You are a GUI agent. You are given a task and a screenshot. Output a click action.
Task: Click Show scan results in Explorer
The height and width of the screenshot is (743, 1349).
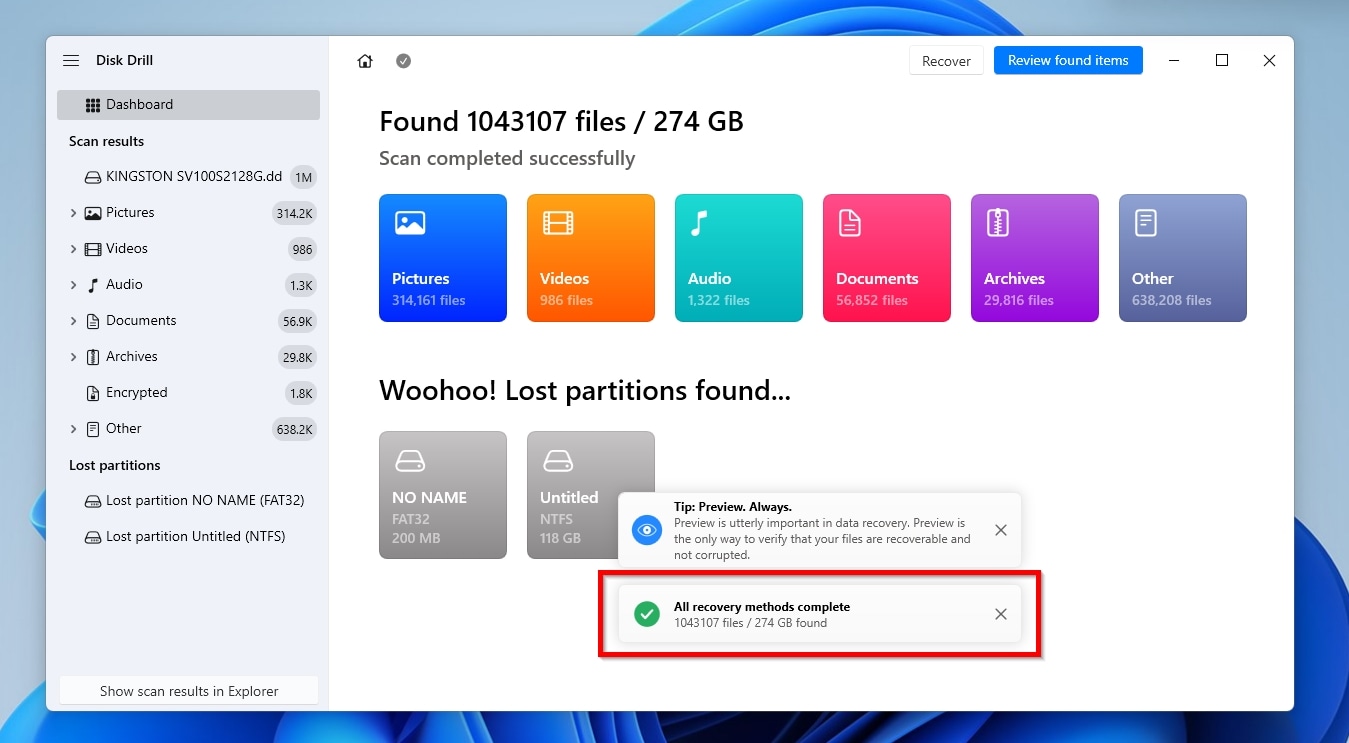point(189,691)
